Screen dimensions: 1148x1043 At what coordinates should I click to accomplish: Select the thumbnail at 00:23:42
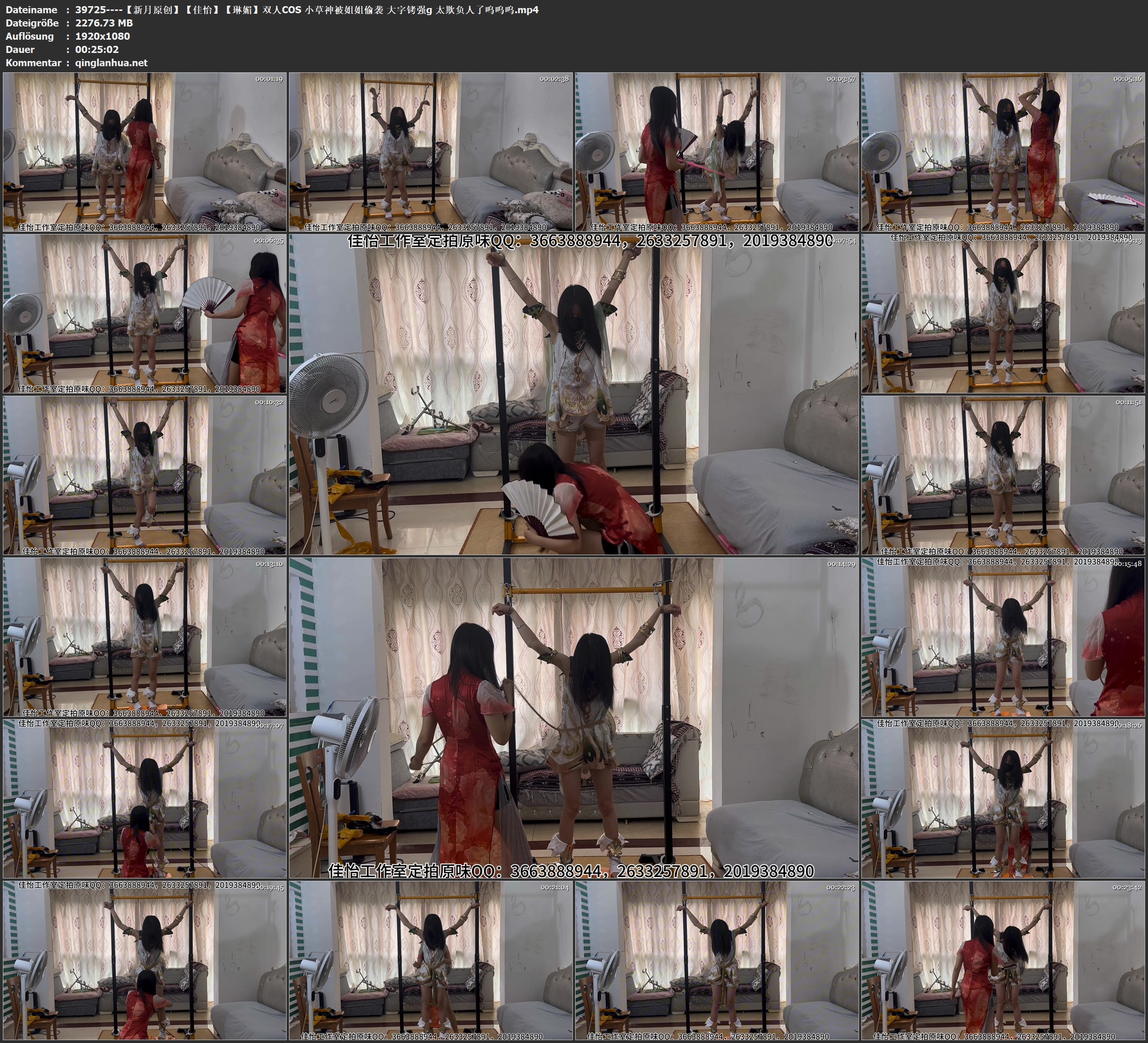tap(1003, 960)
